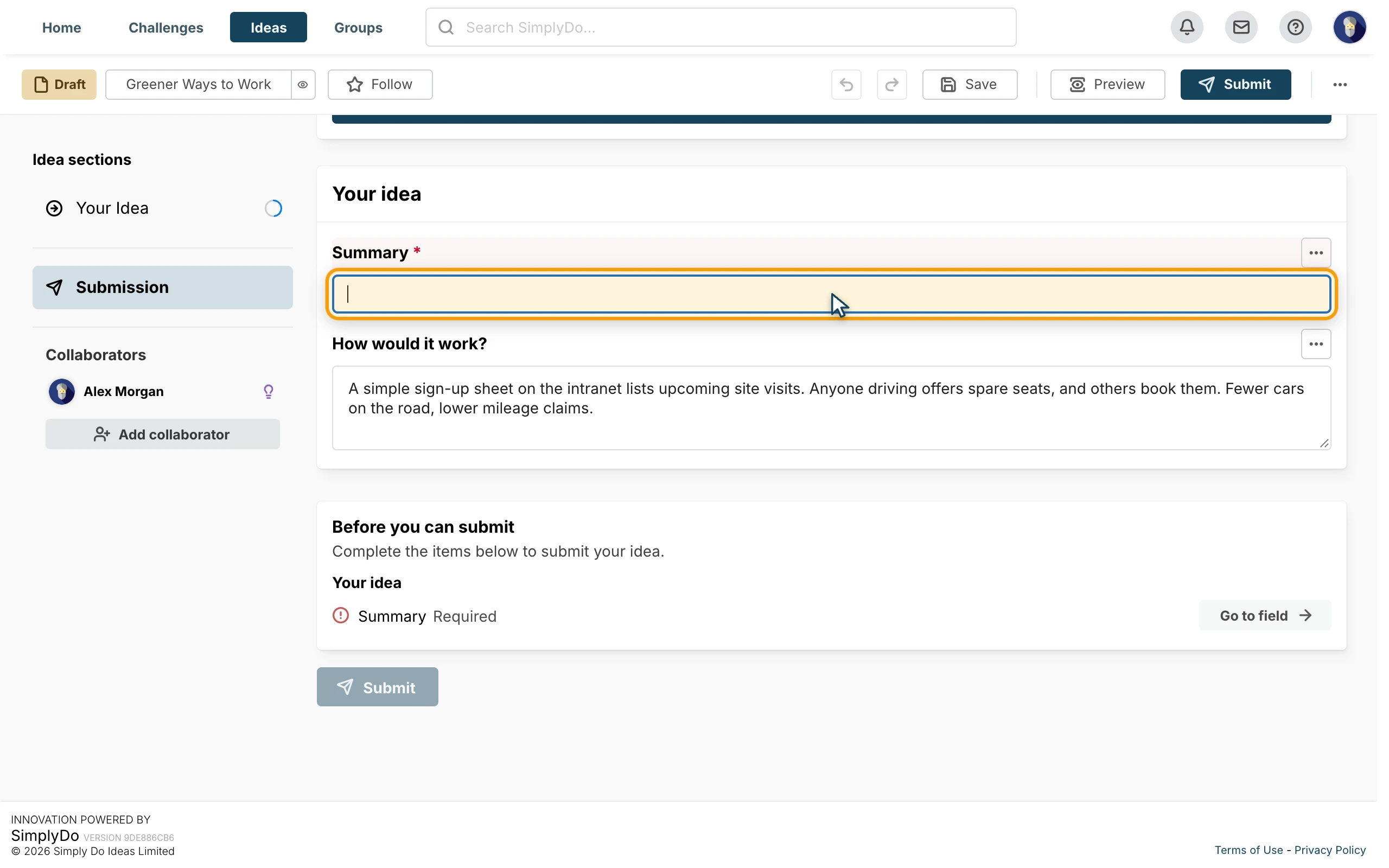The height and width of the screenshot is (868, 1389).
Task: Open the help question mark icon
Action: coord(1295,27)
